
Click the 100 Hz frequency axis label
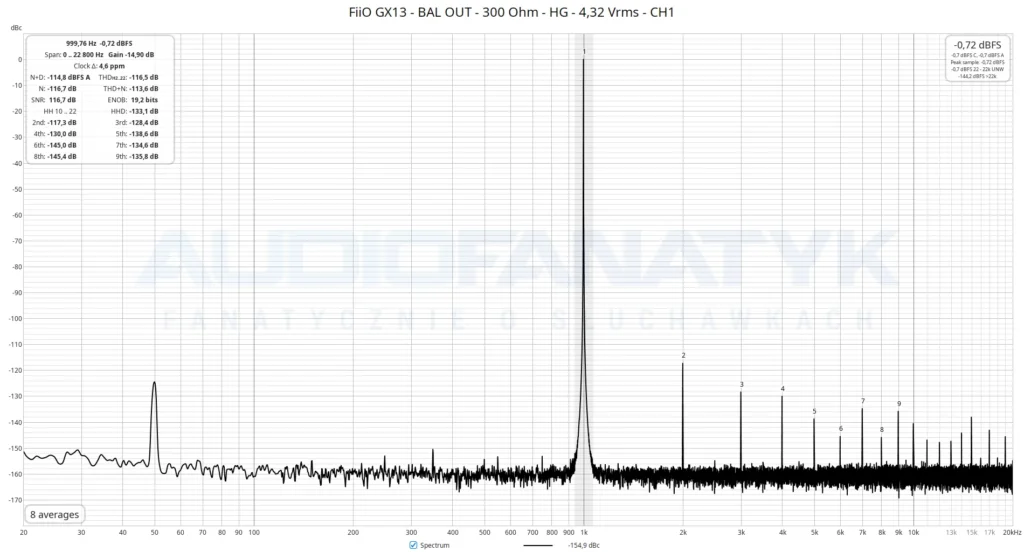point(254,532)
